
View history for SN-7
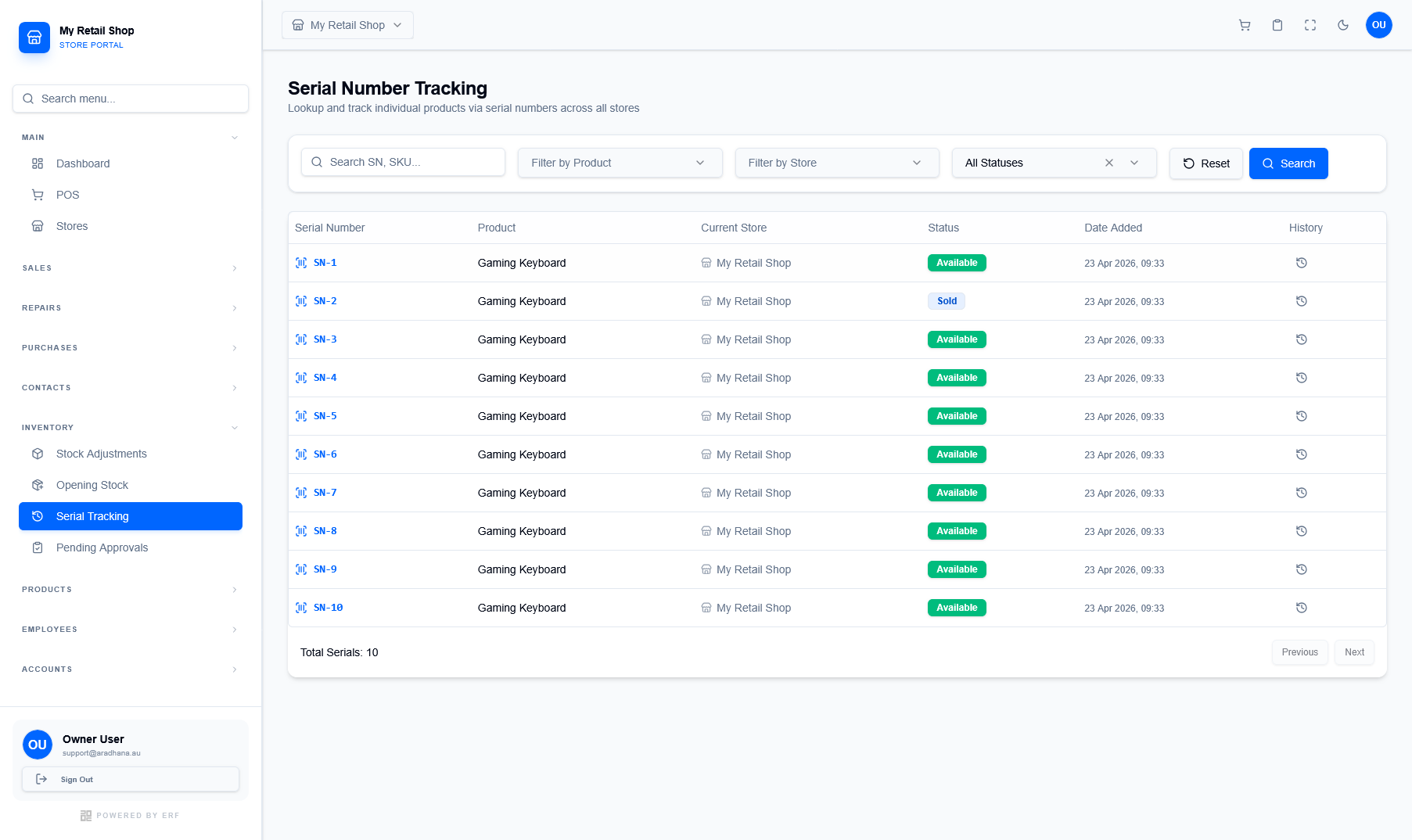(1302, 493)
